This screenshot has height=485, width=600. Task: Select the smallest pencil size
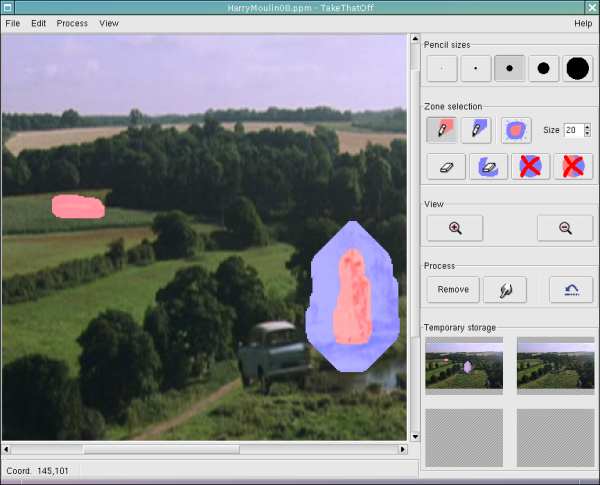click(442, 69)
